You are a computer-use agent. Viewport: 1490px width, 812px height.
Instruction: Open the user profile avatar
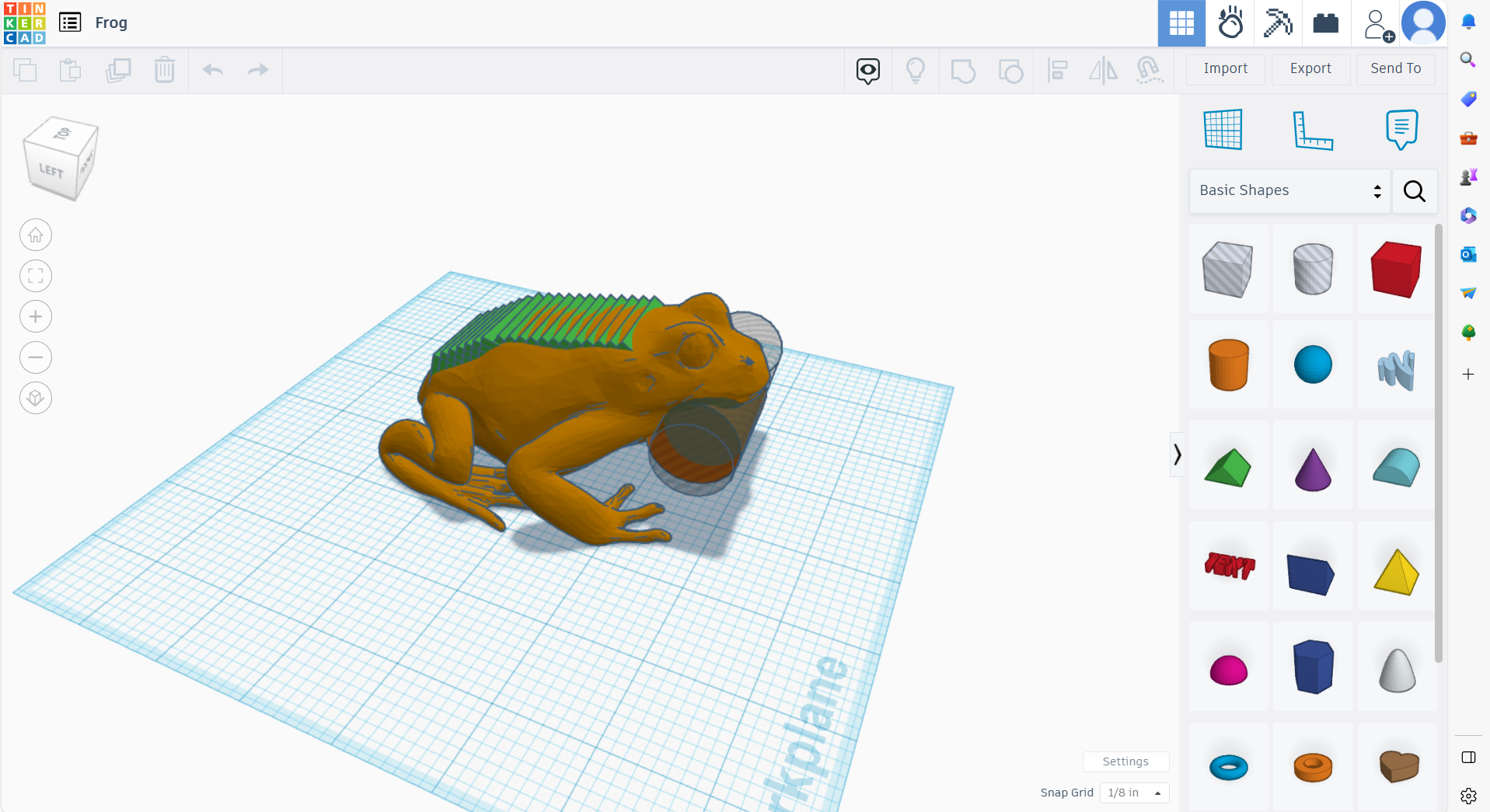point(1423,23)
